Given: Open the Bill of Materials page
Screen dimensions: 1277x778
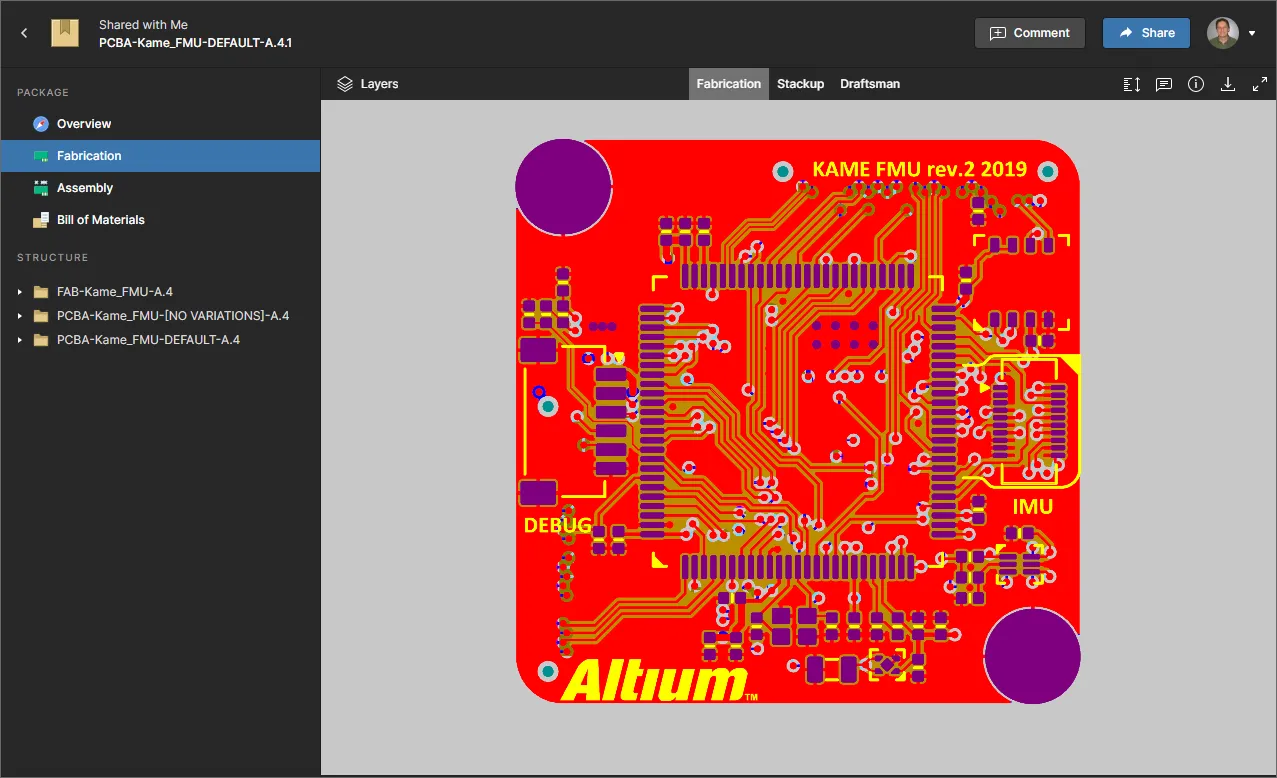Looking at the screenshot, I should pyautogui.click(x=160, y=220).
